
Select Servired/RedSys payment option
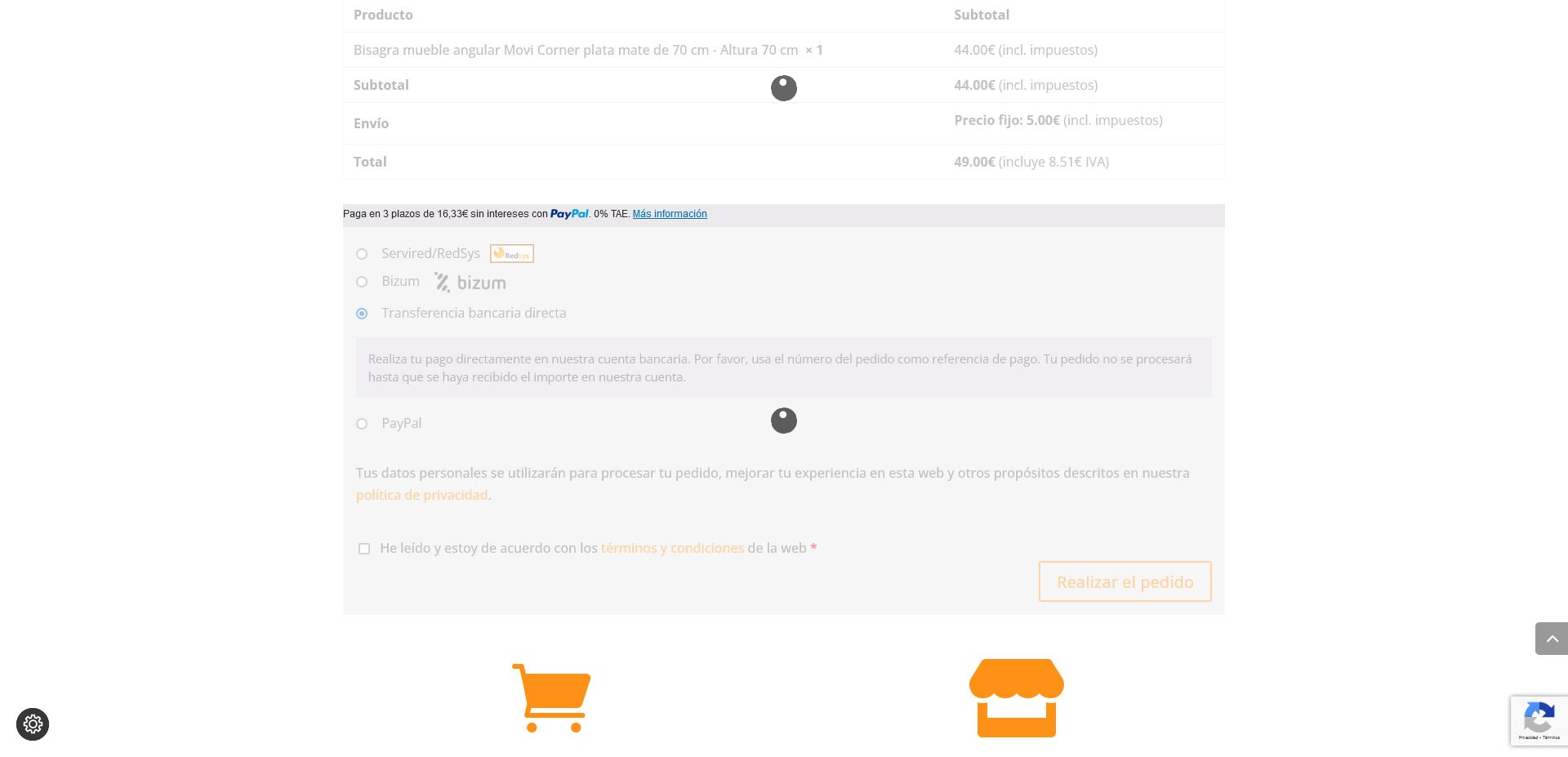(x=362, y=254)
